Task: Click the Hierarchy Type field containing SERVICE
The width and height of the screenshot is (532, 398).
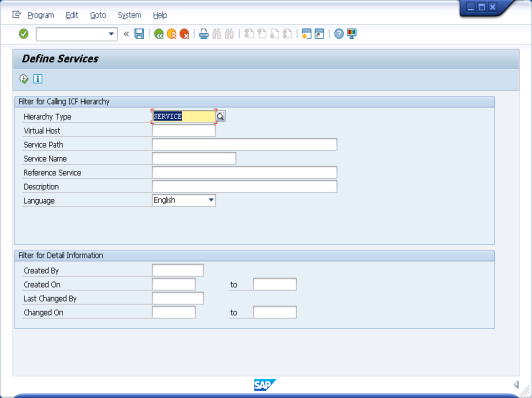Action: point(184,116)
